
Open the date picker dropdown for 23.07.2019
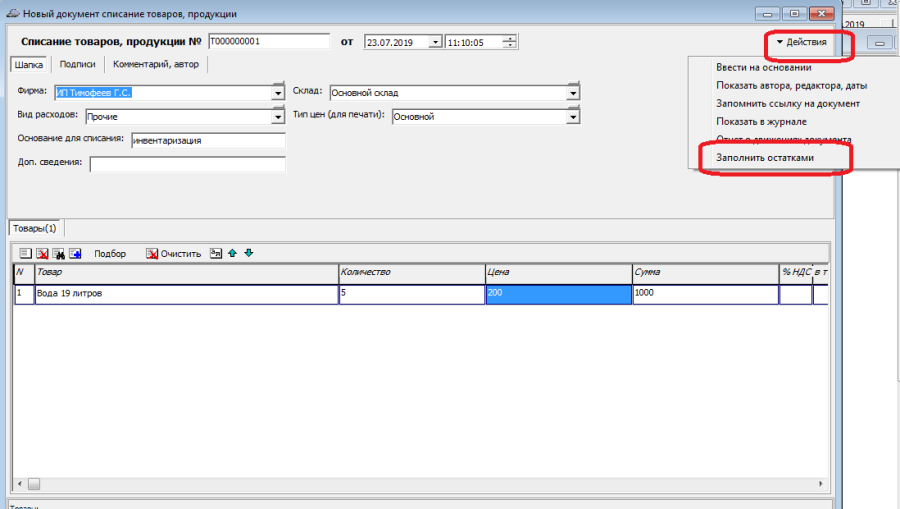(x=435, y=42)
